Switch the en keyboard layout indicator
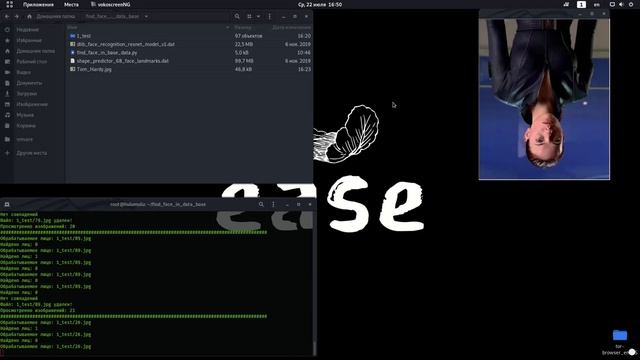 coord(597,4)
